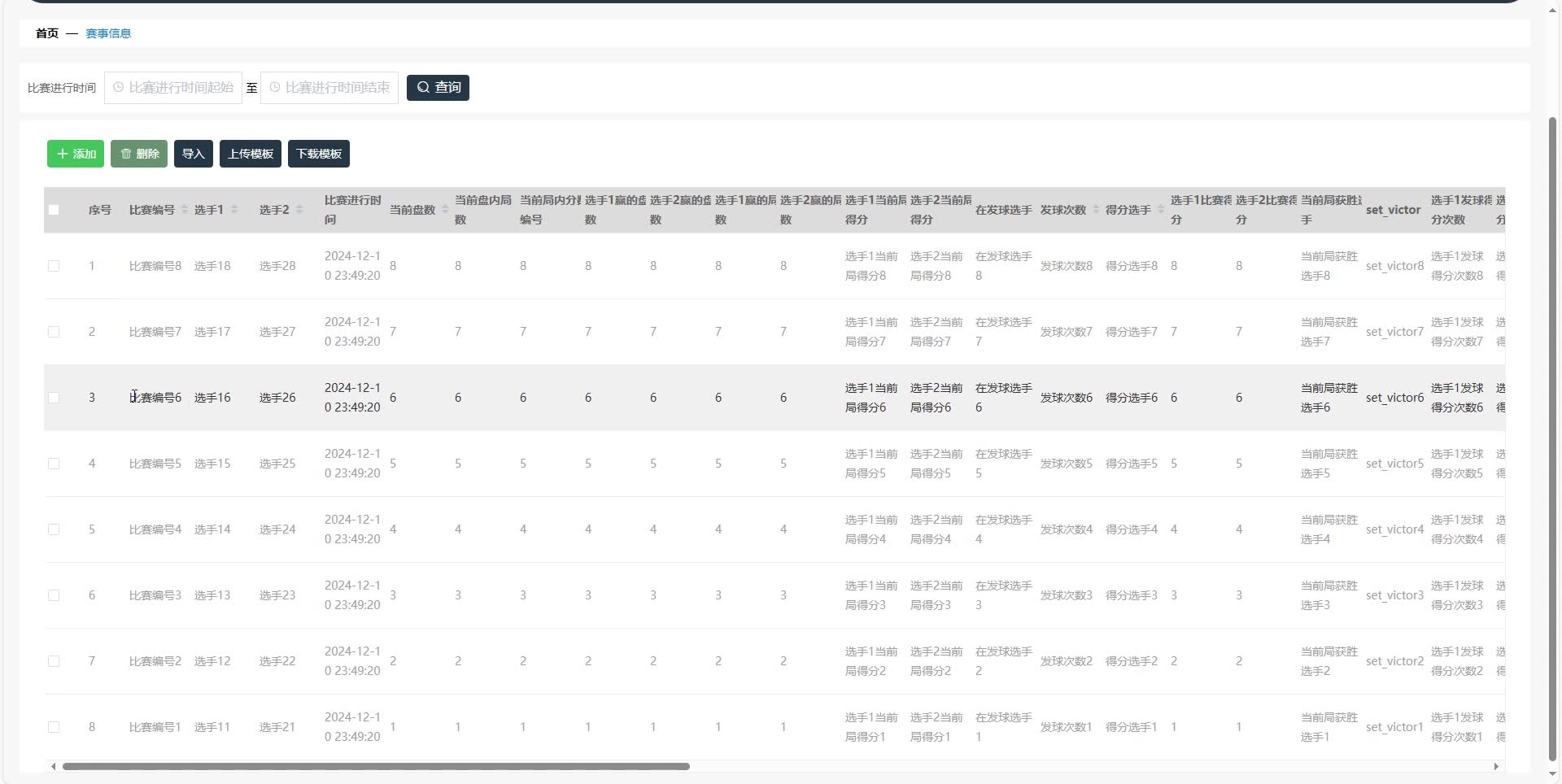This screenshot has height=784, width=1562.
Task: Click the horizontal table scrollbar thumb
Action: coord(376,766)
